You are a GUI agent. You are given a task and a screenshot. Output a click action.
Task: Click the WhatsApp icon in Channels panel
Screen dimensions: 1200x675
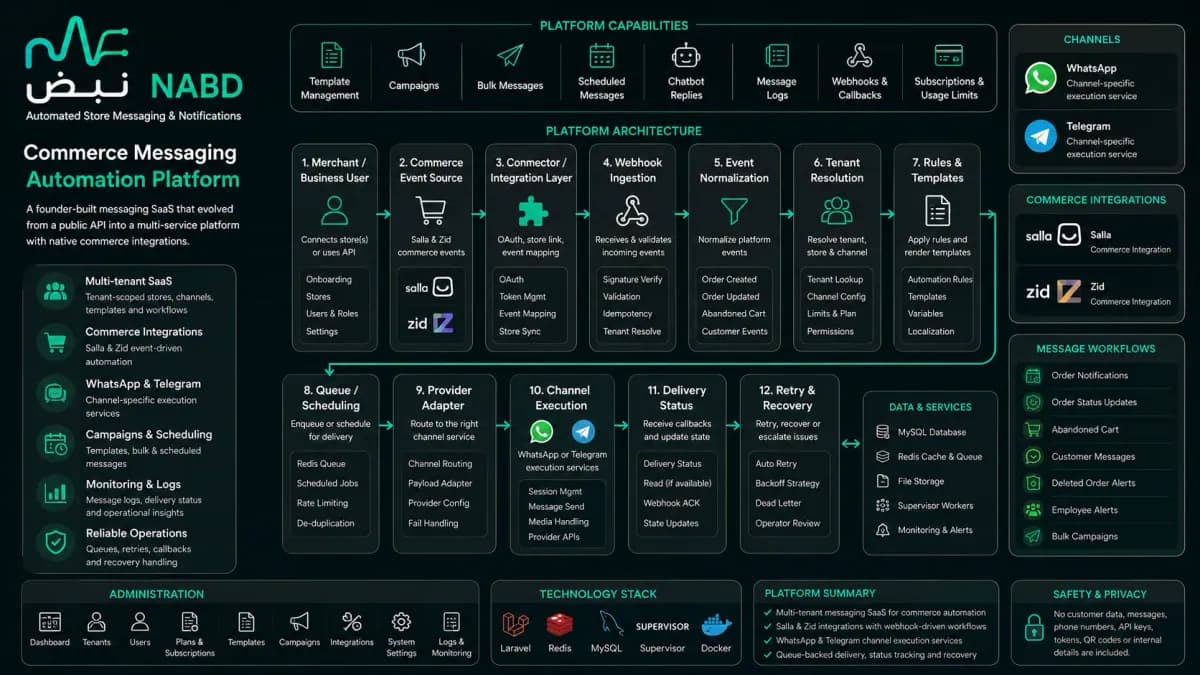pyautogui.click(x=1040, y=79)
